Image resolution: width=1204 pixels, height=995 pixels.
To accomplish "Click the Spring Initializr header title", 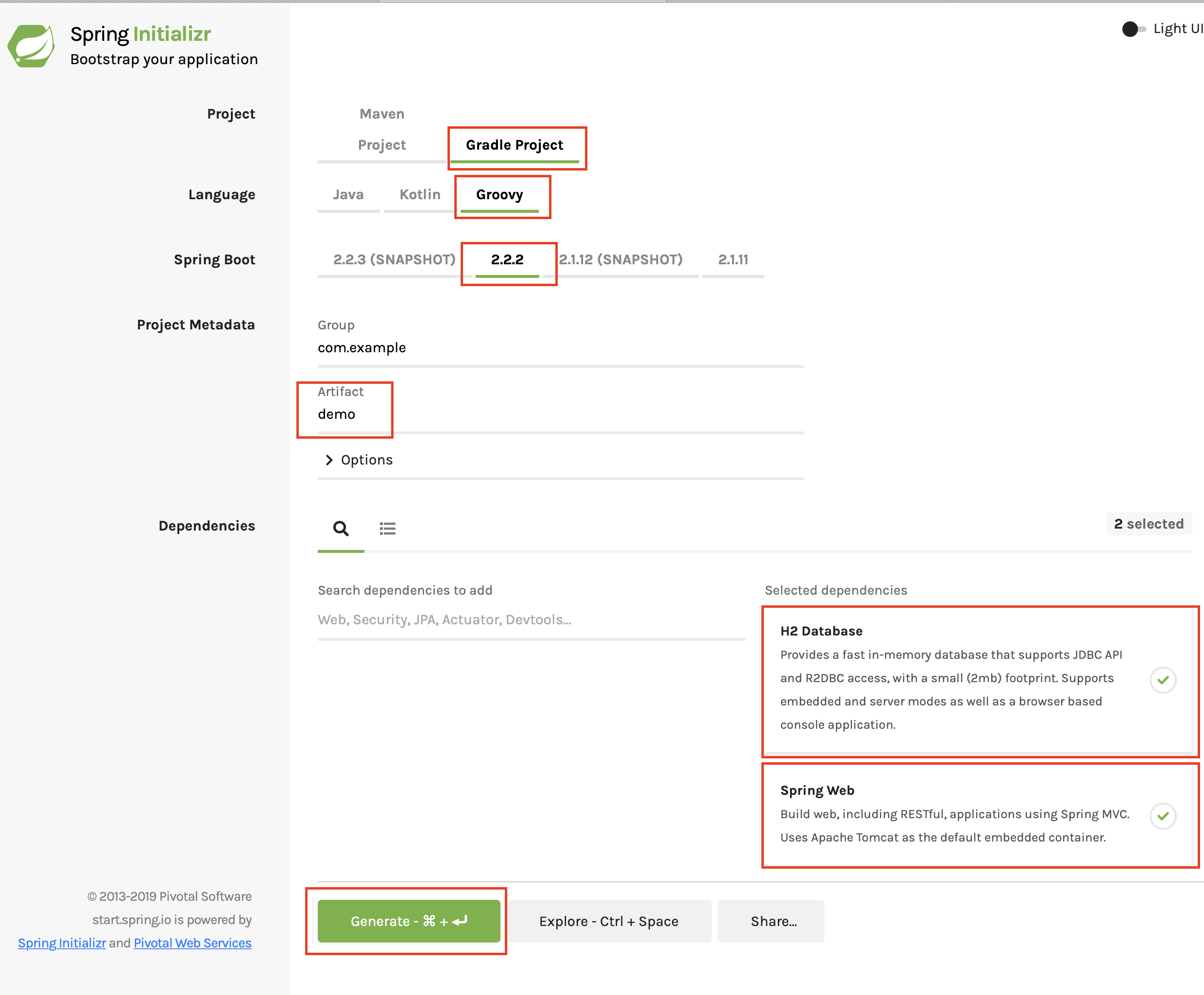I will pyautogui.click(x=140, y=34).
